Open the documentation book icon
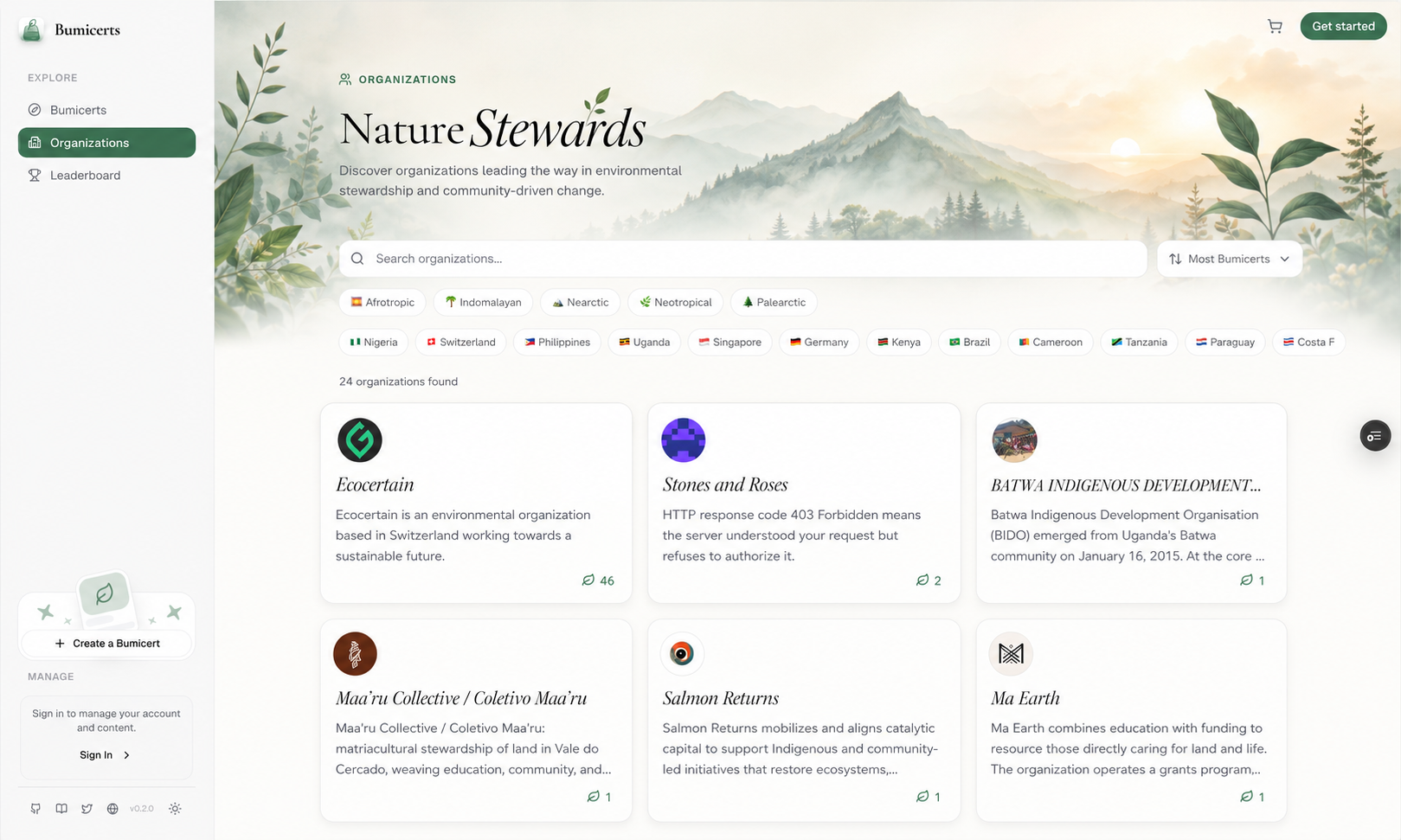 coord(61,809)
